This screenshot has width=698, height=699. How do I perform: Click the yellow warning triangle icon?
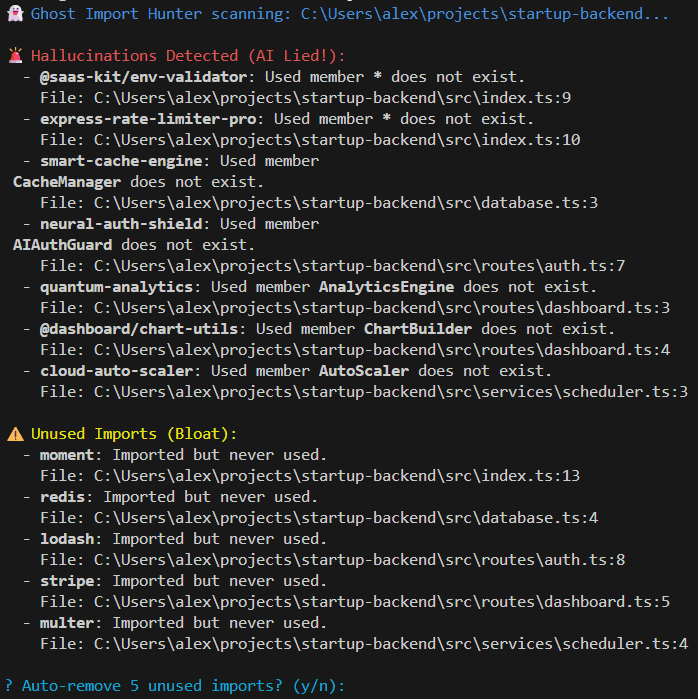coord(15,434)
